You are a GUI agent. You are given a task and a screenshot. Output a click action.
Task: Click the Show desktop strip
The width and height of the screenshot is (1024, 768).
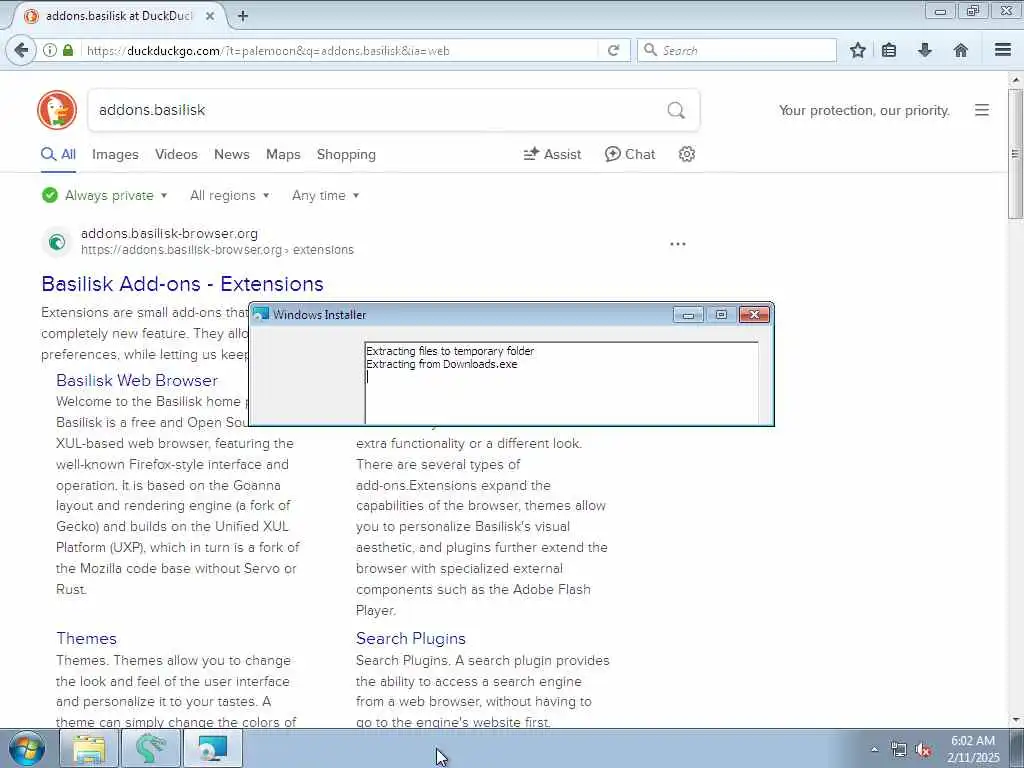[x=1017, y=749]
